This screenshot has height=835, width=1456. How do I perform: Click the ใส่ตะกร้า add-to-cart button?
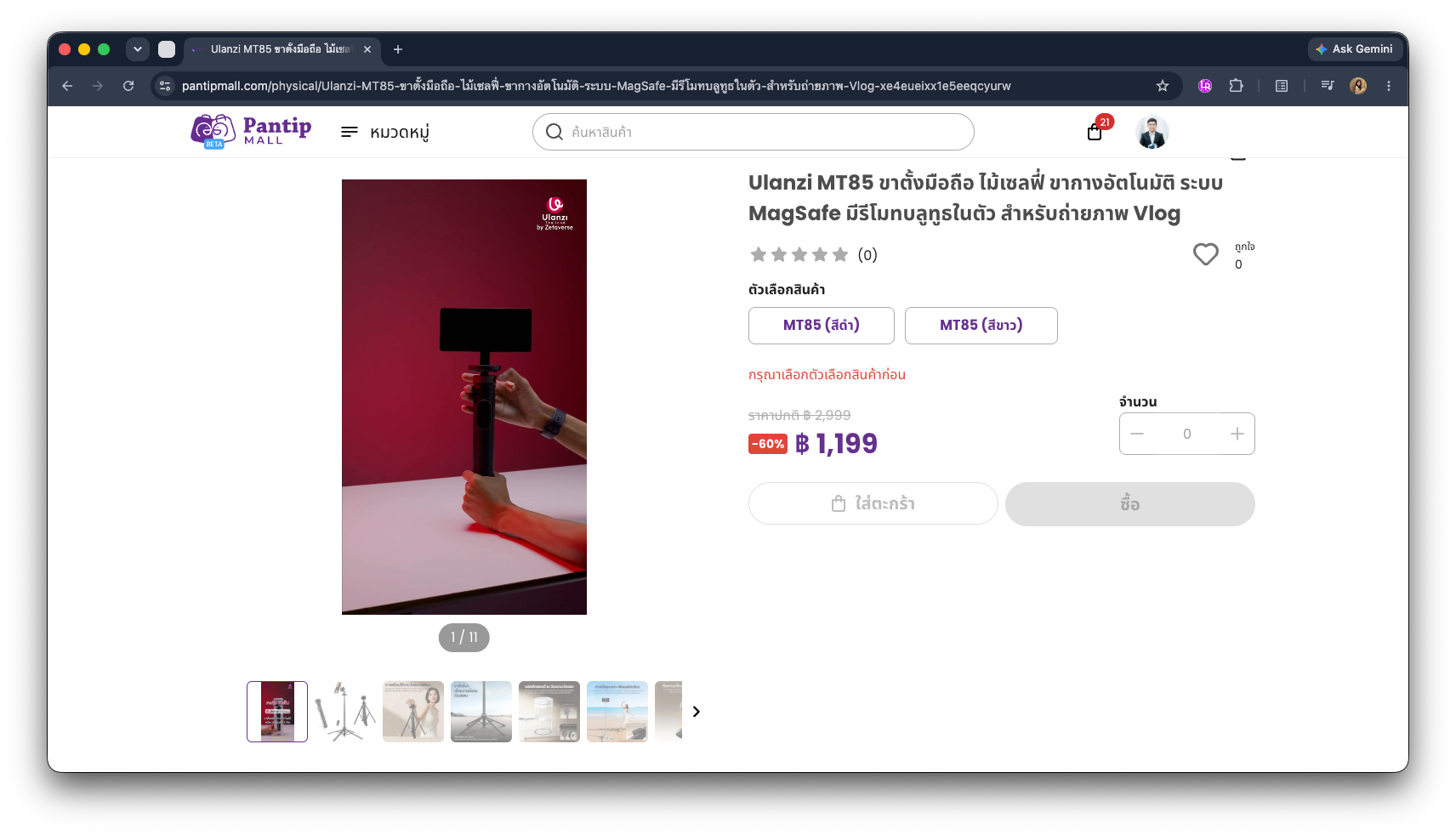[x=873, y=503]
